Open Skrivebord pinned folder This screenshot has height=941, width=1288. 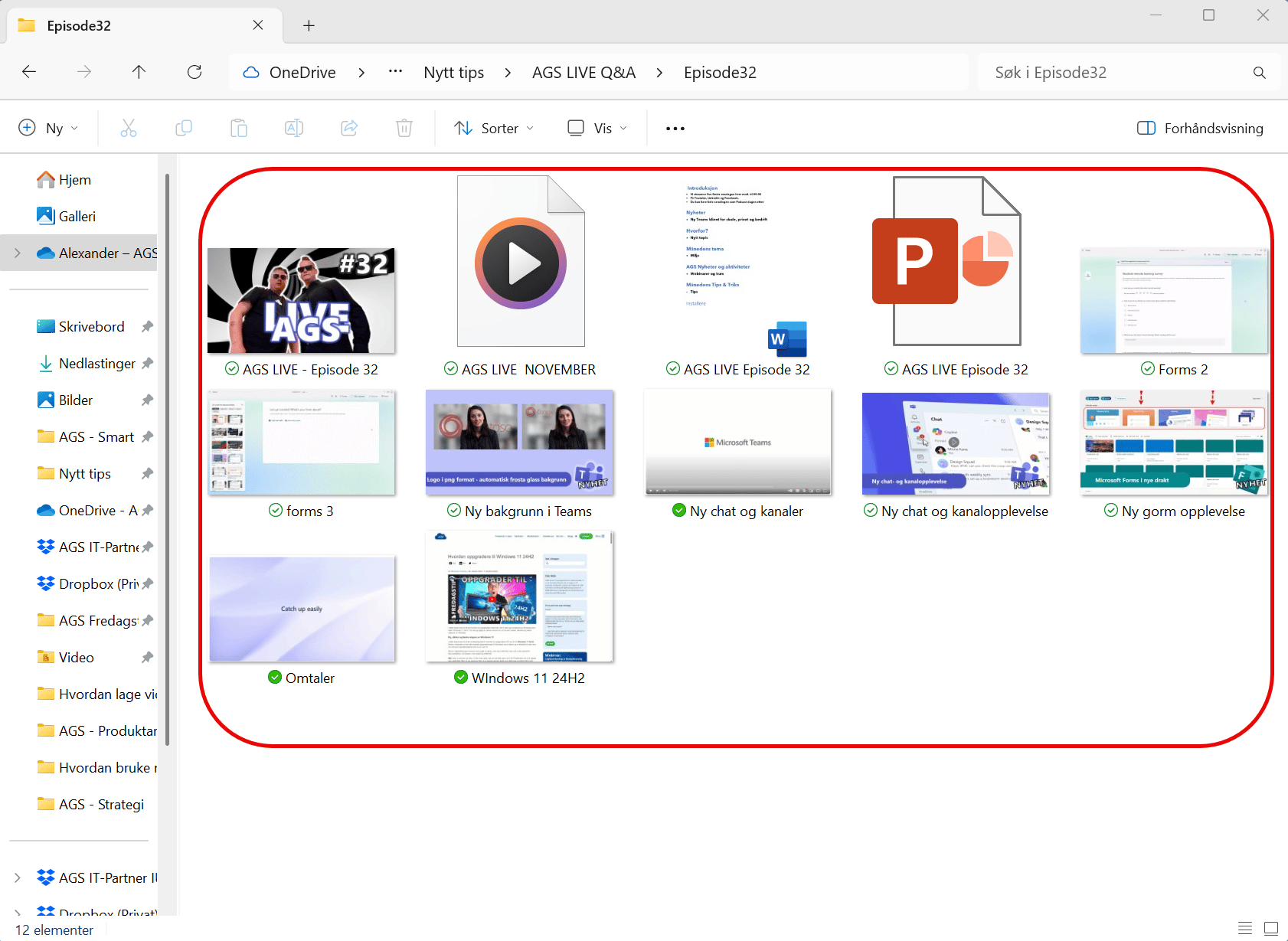click(x=91, y=327)
